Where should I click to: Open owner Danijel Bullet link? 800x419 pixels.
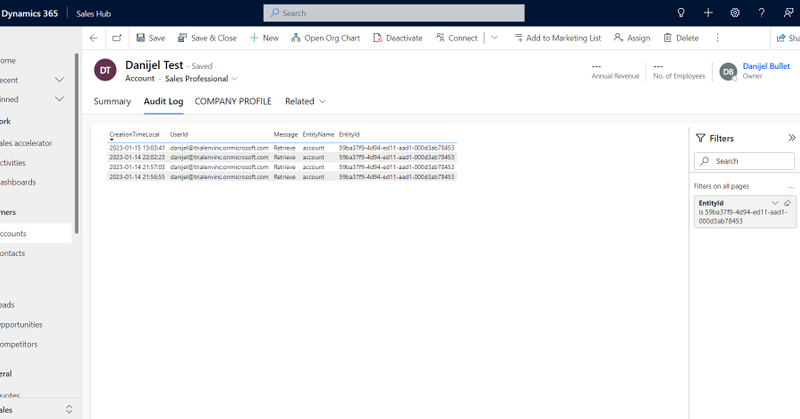click(x=766, y=66)
